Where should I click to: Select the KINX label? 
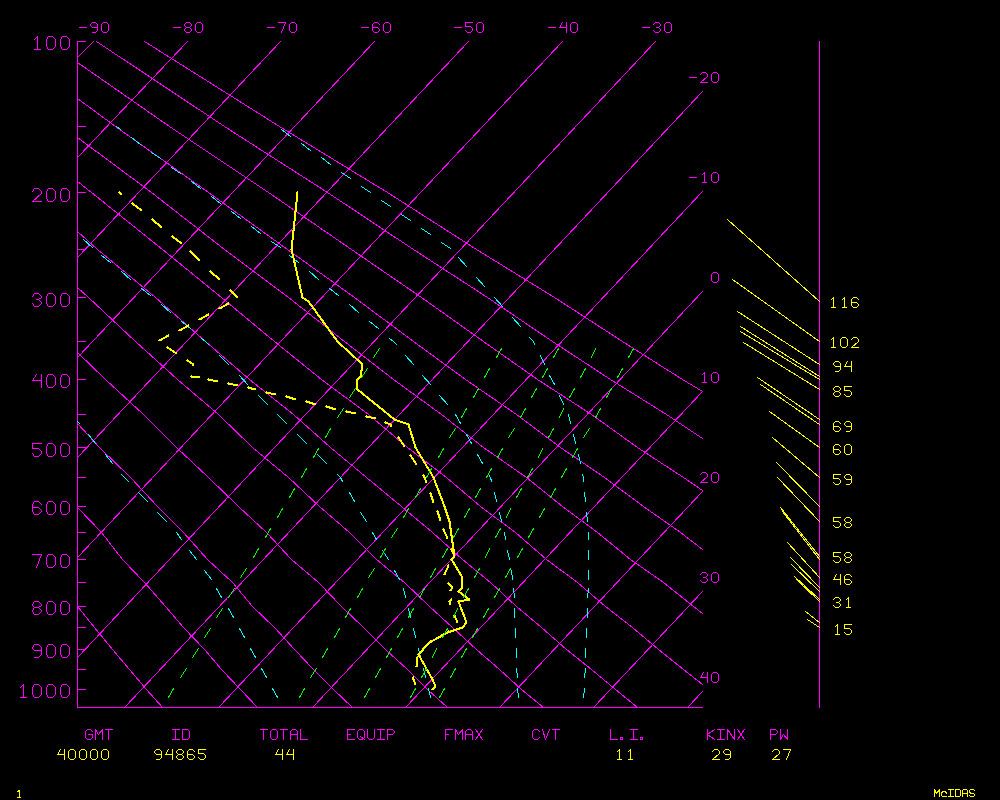click(x=725, y=735)
